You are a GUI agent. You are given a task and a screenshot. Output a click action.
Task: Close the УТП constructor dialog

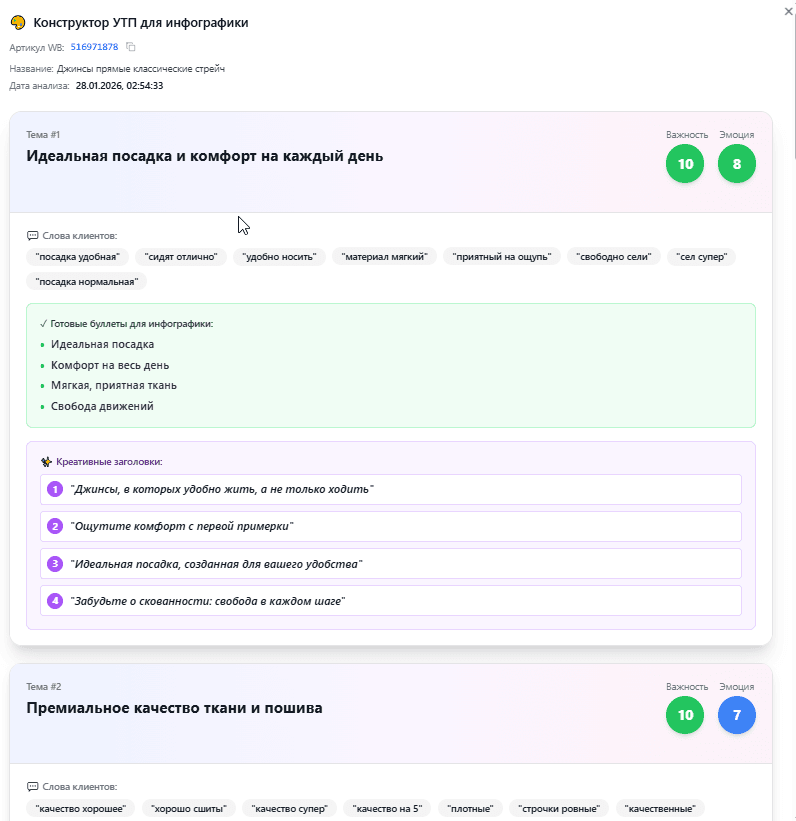pyautogui.click(x=786, y=10)
